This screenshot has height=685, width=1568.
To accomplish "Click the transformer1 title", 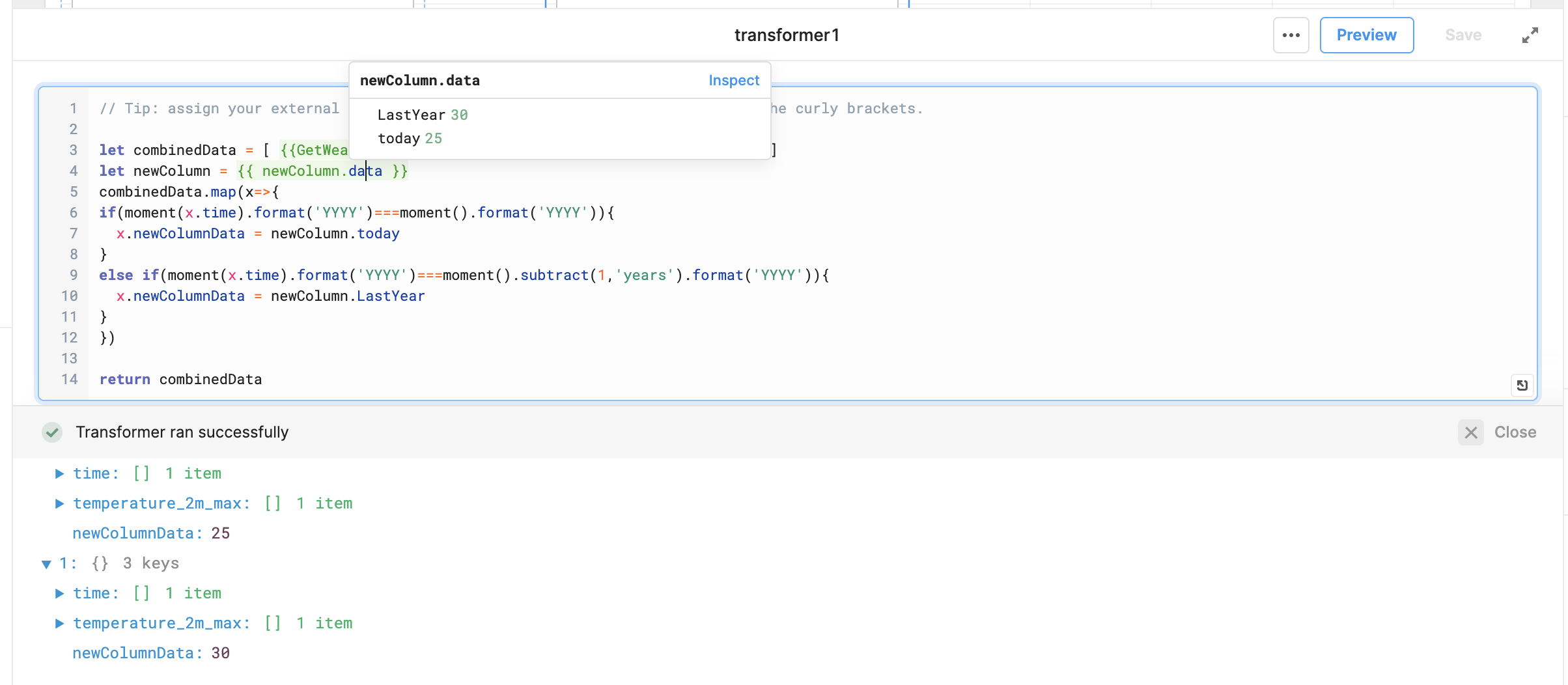I will [x=787, y=35].
